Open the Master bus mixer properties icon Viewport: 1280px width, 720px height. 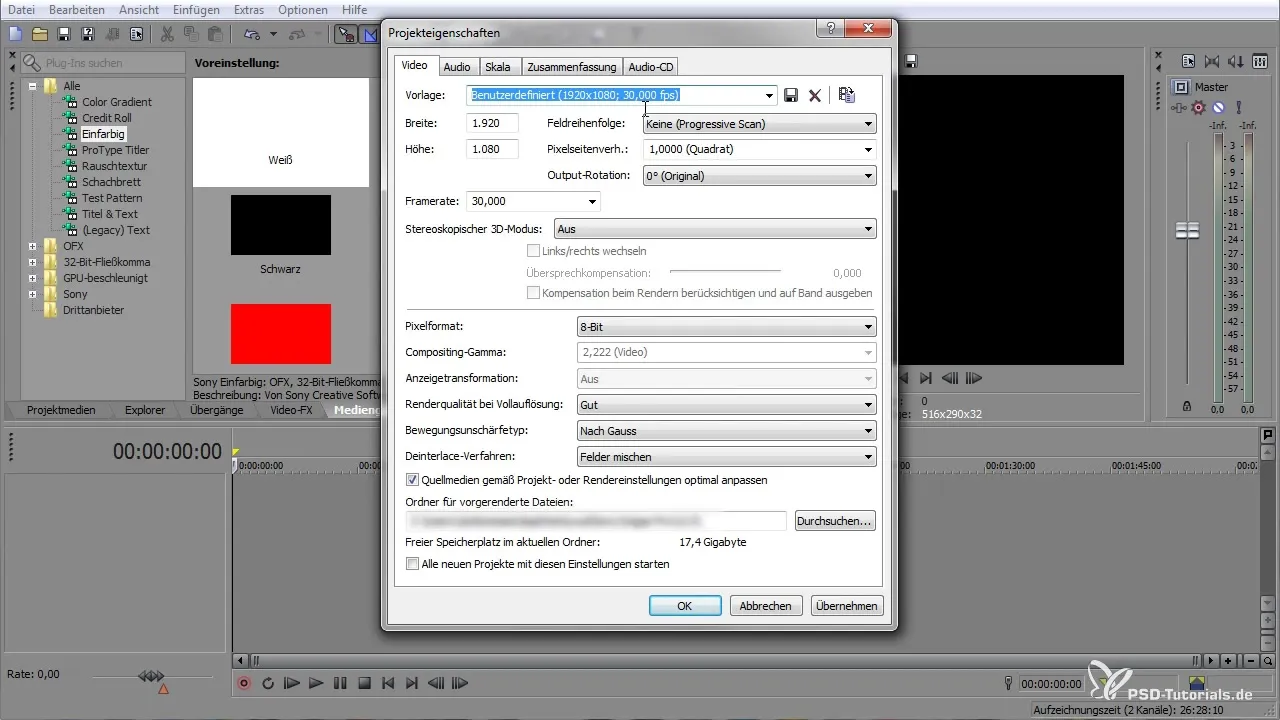(x=1189, y=61)
